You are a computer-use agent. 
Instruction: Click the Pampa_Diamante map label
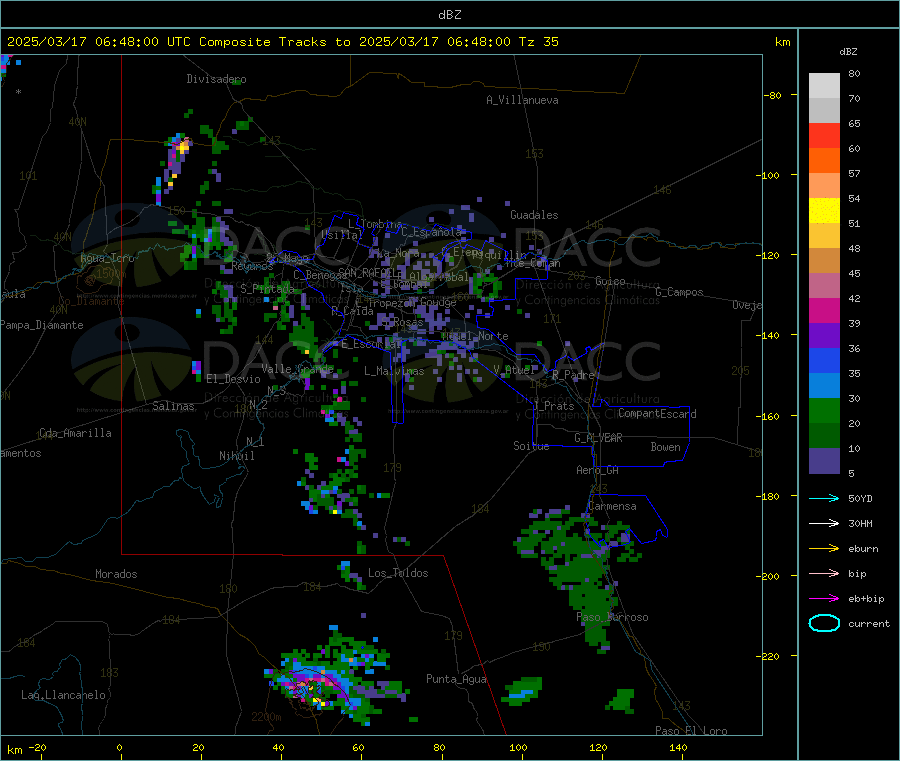point(42,325)
